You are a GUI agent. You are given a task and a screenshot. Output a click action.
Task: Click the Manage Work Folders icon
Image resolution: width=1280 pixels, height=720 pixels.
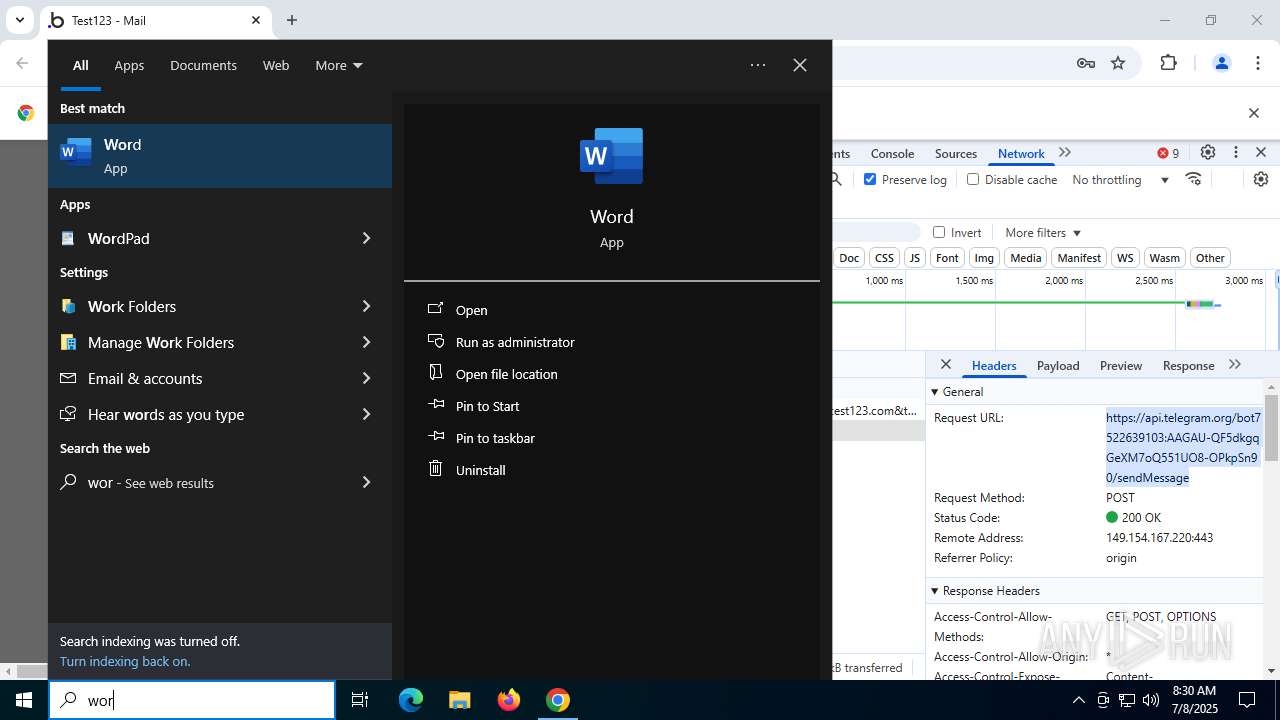68,342
